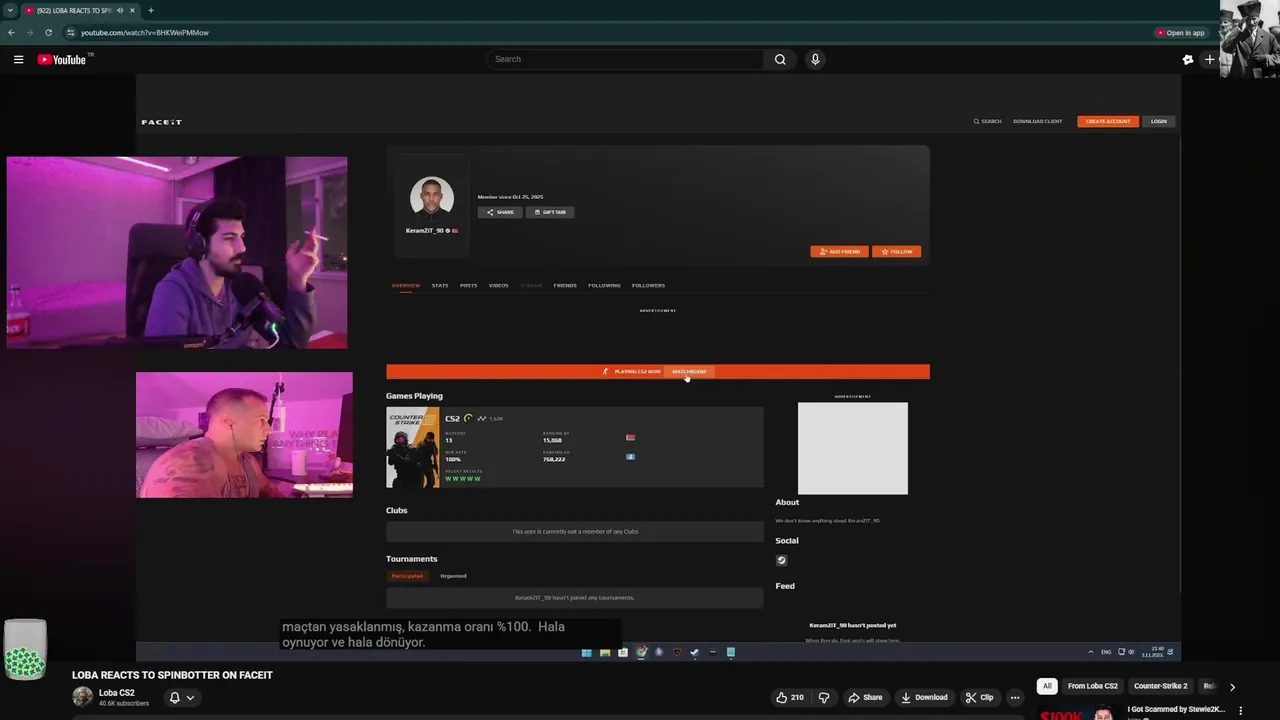
Task: Switch to the Followers profile tab
Action: tap(648, 286)
